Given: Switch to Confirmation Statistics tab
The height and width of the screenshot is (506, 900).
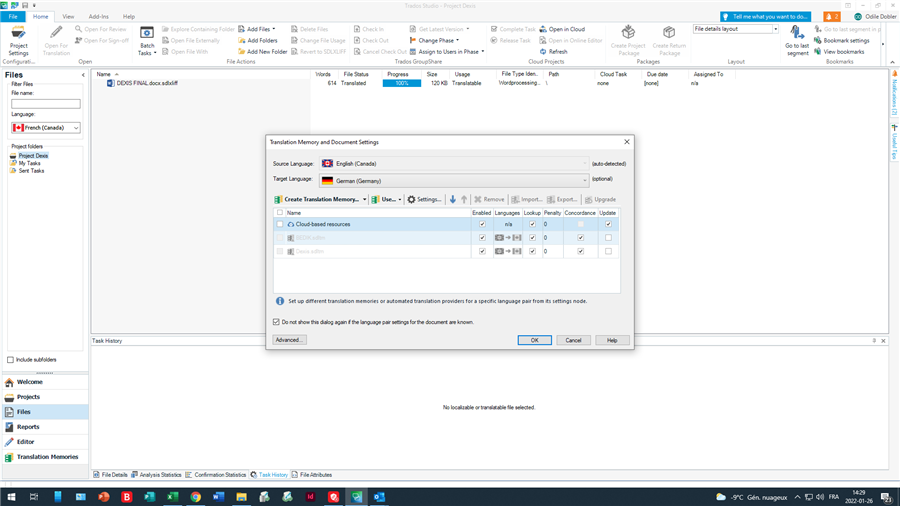Looking at the screenshot, I should [216, 475].
